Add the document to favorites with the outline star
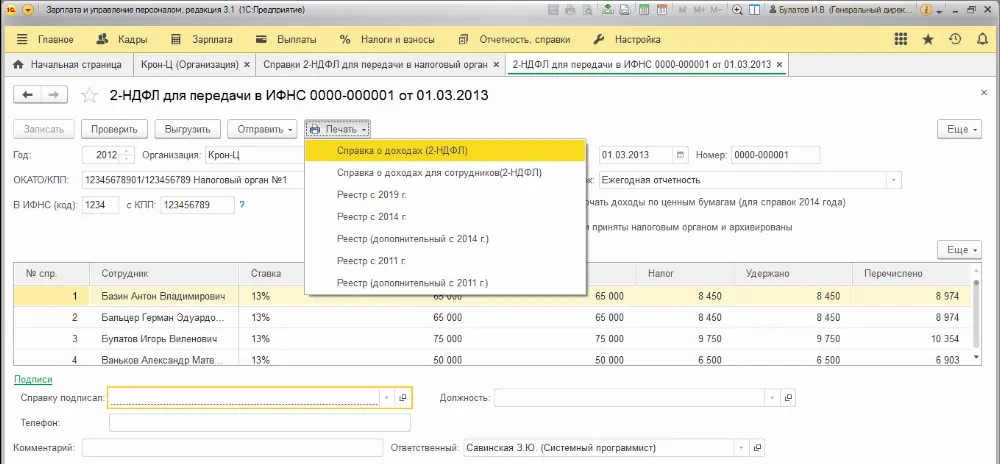This screenshot has width=1000, height=464. 89,96
